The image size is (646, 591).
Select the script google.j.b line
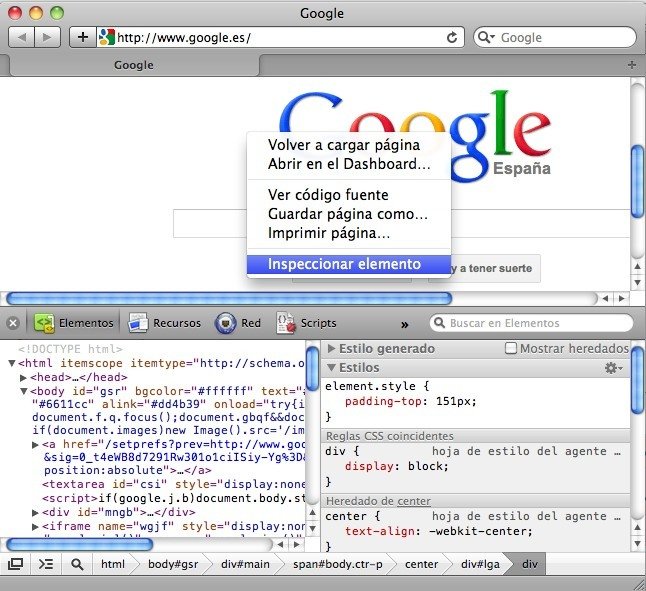(173, 498)
